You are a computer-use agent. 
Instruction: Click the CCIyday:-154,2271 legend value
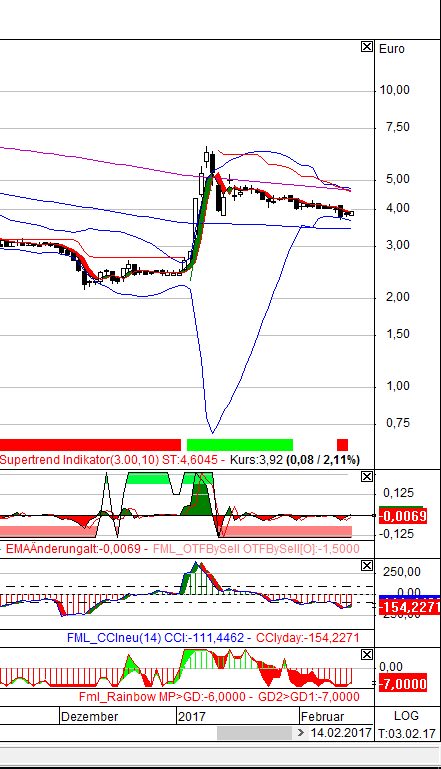(308, 638)
